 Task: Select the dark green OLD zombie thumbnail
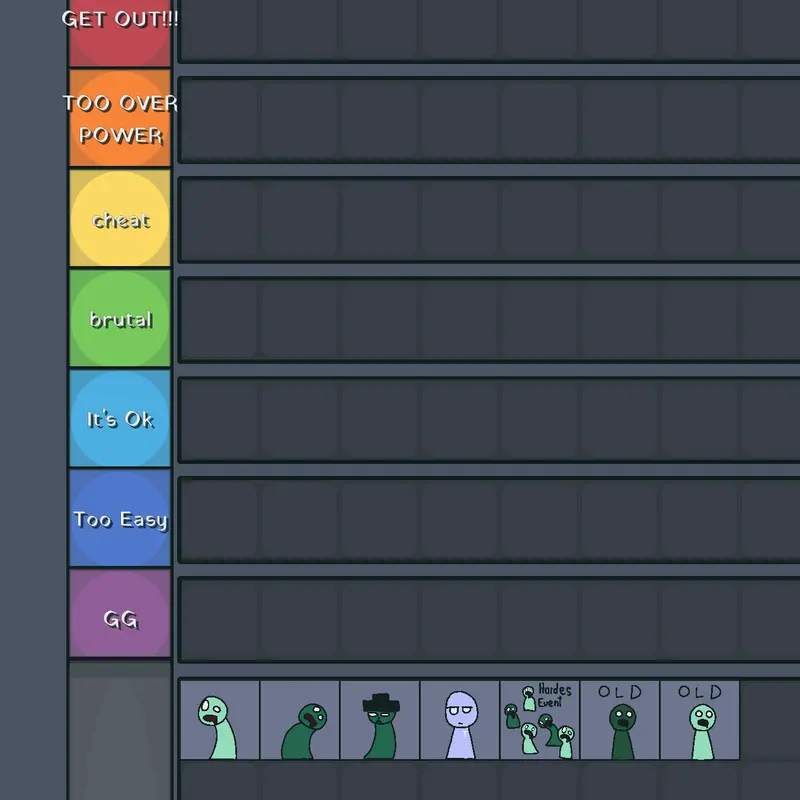[x=620, y=720]
